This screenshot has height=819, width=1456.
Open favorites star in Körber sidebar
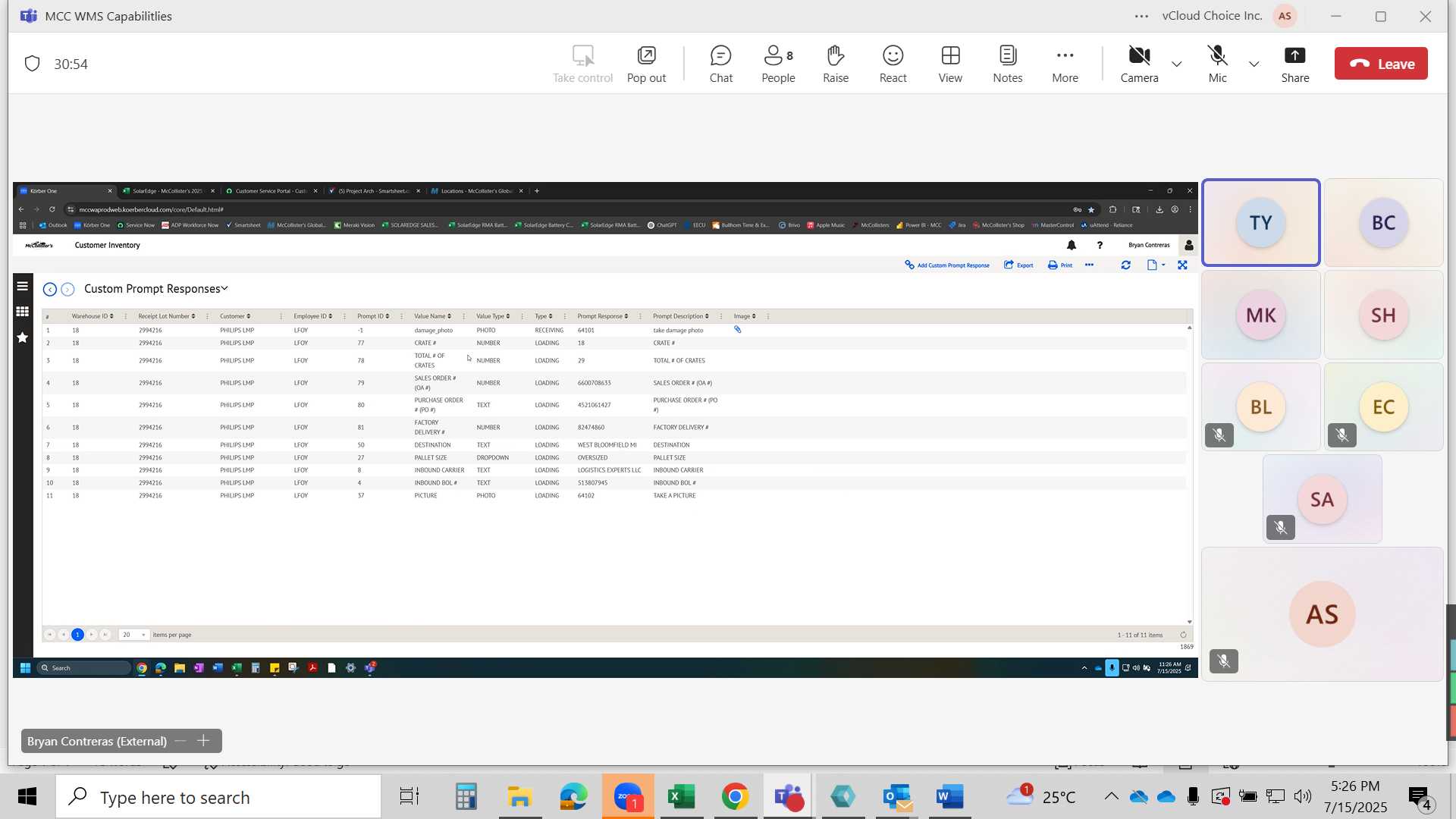23,337
